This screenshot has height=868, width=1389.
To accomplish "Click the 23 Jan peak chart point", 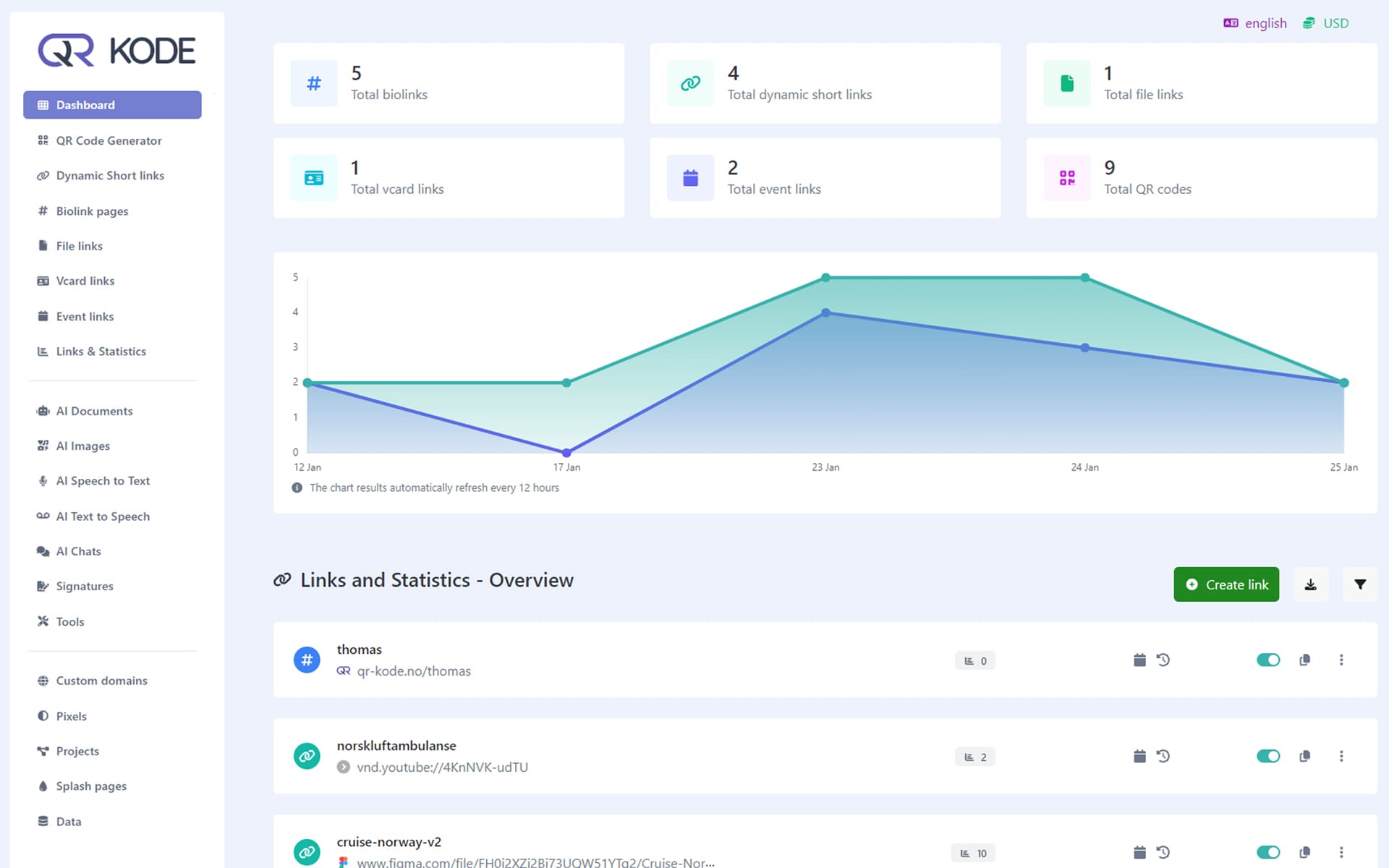I will [825, 278].
